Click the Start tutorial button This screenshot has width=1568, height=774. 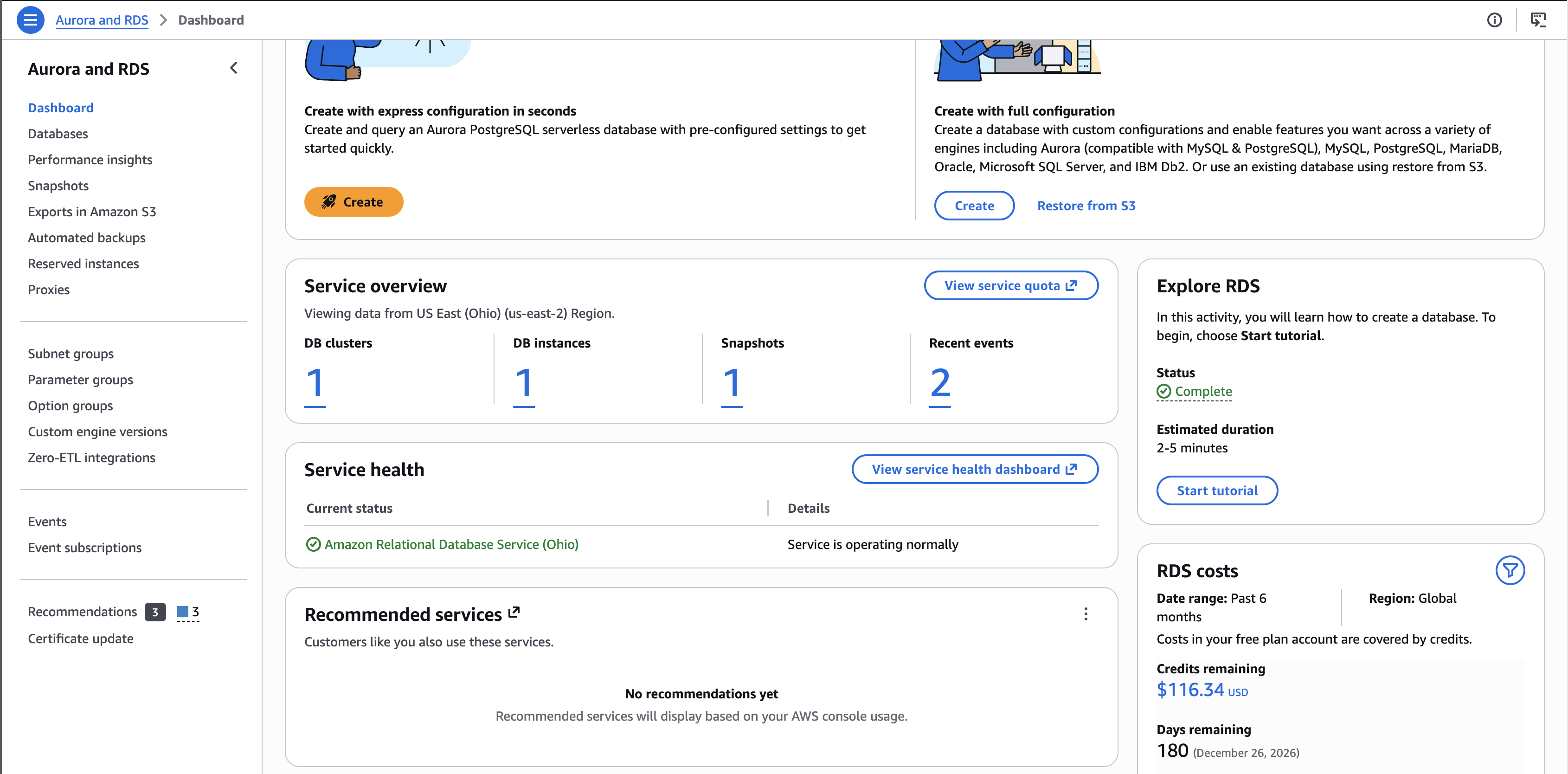coord(1217,491)
